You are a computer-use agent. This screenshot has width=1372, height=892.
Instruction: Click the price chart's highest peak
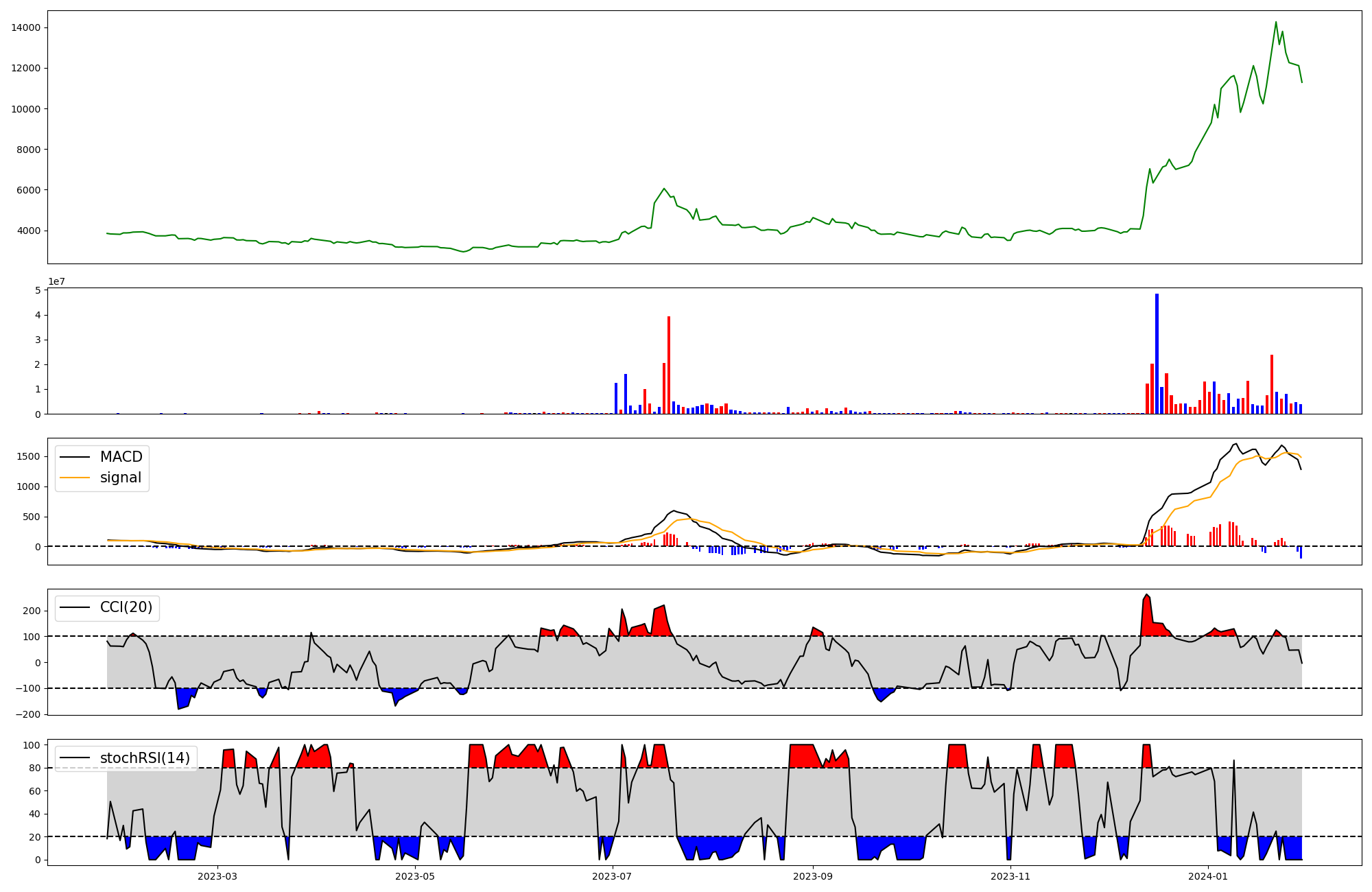[1276, 23]
